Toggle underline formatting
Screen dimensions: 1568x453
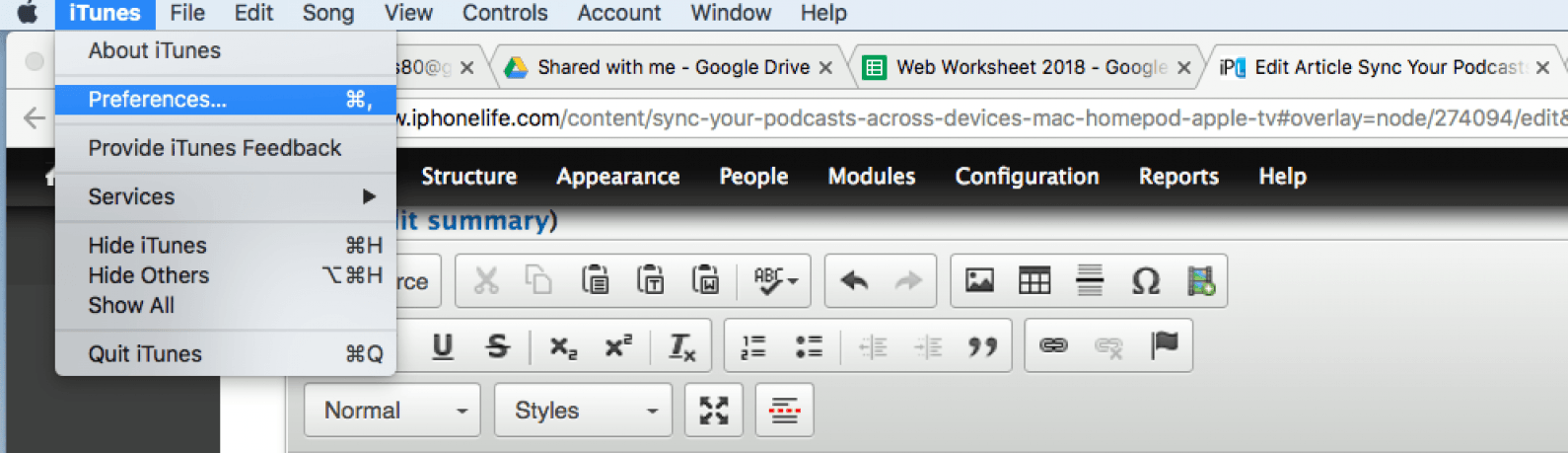(x=443, y=346)
